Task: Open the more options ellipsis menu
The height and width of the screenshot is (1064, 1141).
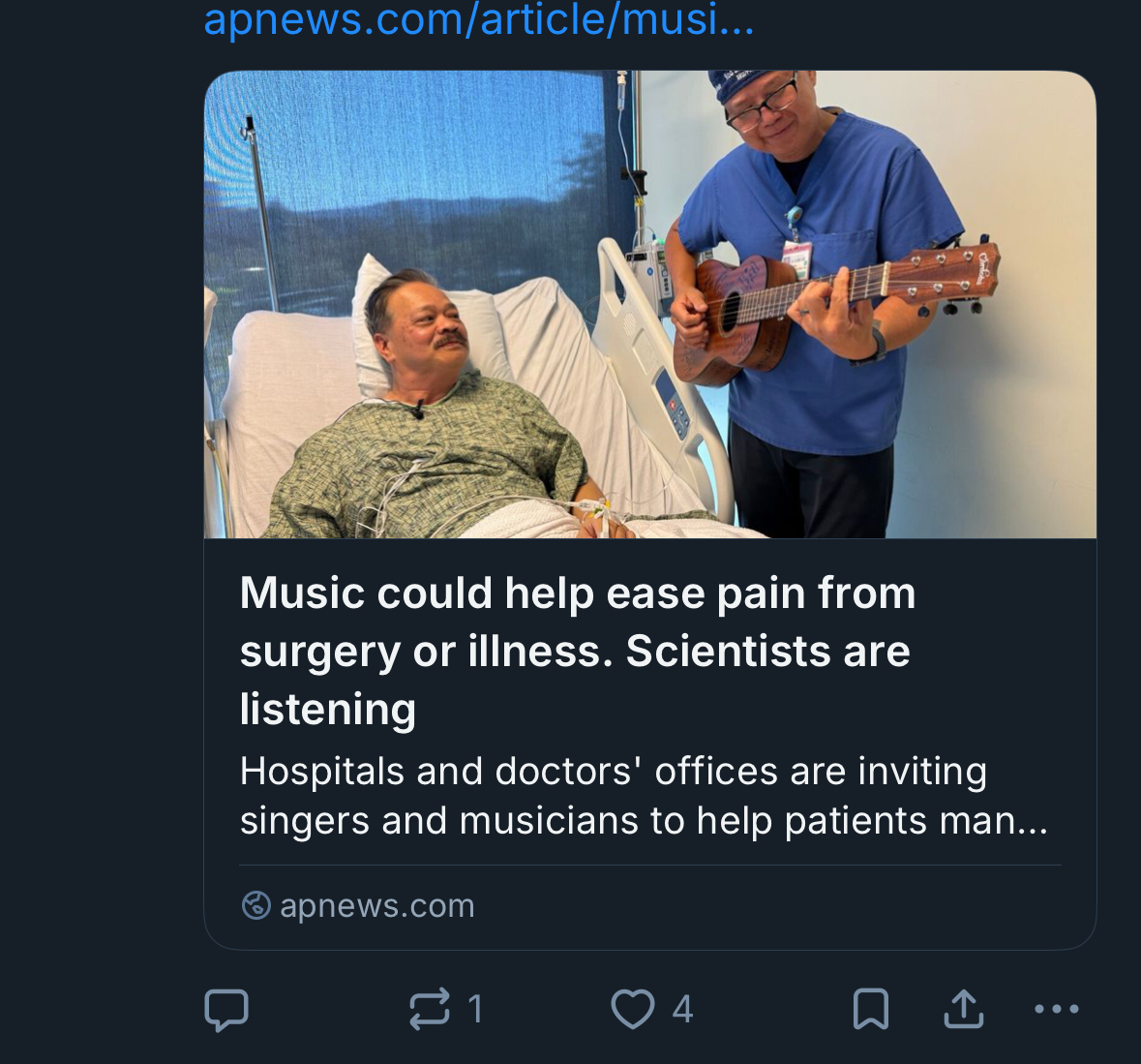Action: (1056, 1009)
